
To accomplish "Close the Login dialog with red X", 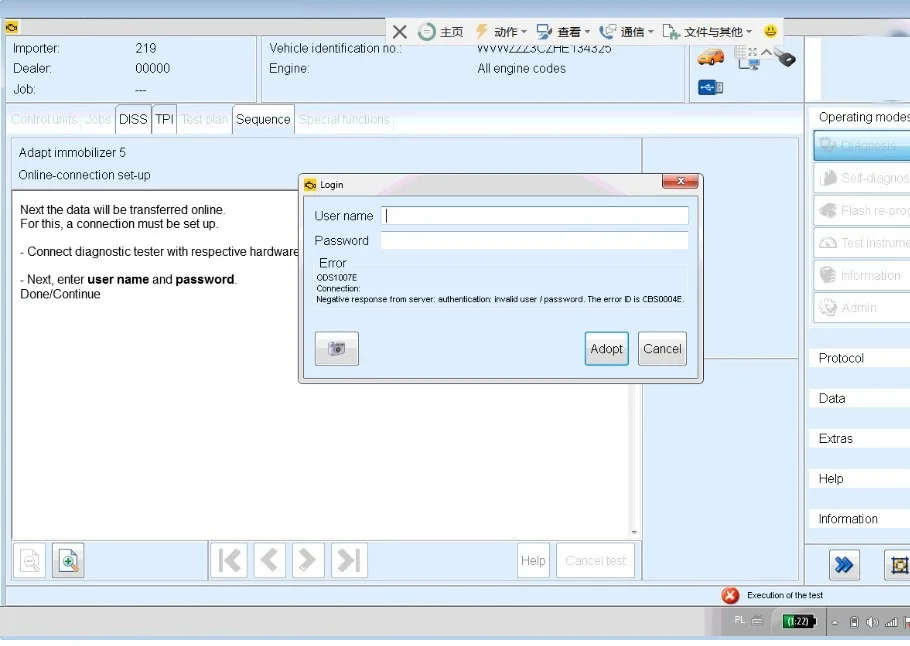I will pyautogui.click(x=680, y=181).
